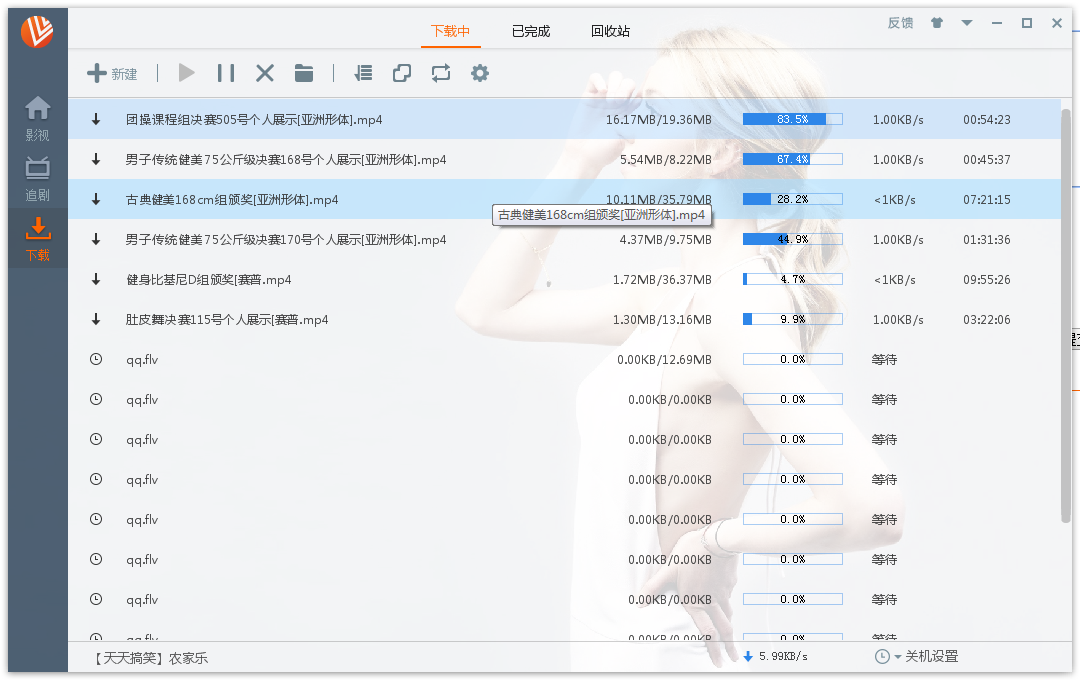
Task: Select the 肚皮舞决赛115号 download row
Action: (x=400, y=320)
